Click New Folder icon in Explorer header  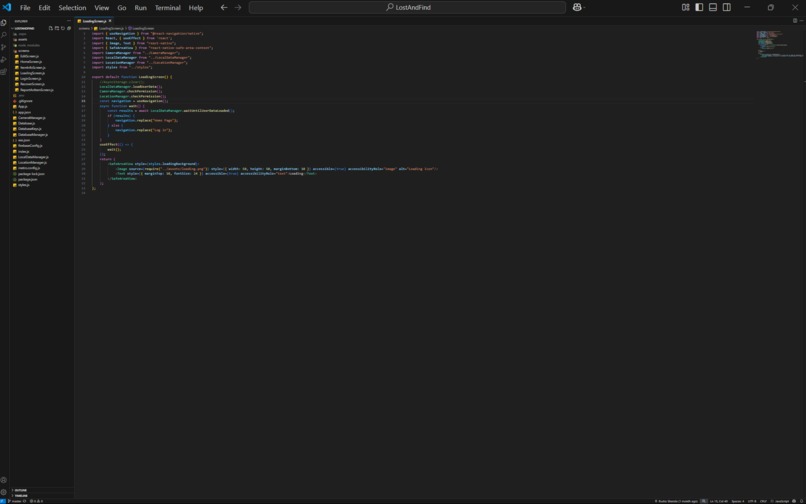coord(57,28)
